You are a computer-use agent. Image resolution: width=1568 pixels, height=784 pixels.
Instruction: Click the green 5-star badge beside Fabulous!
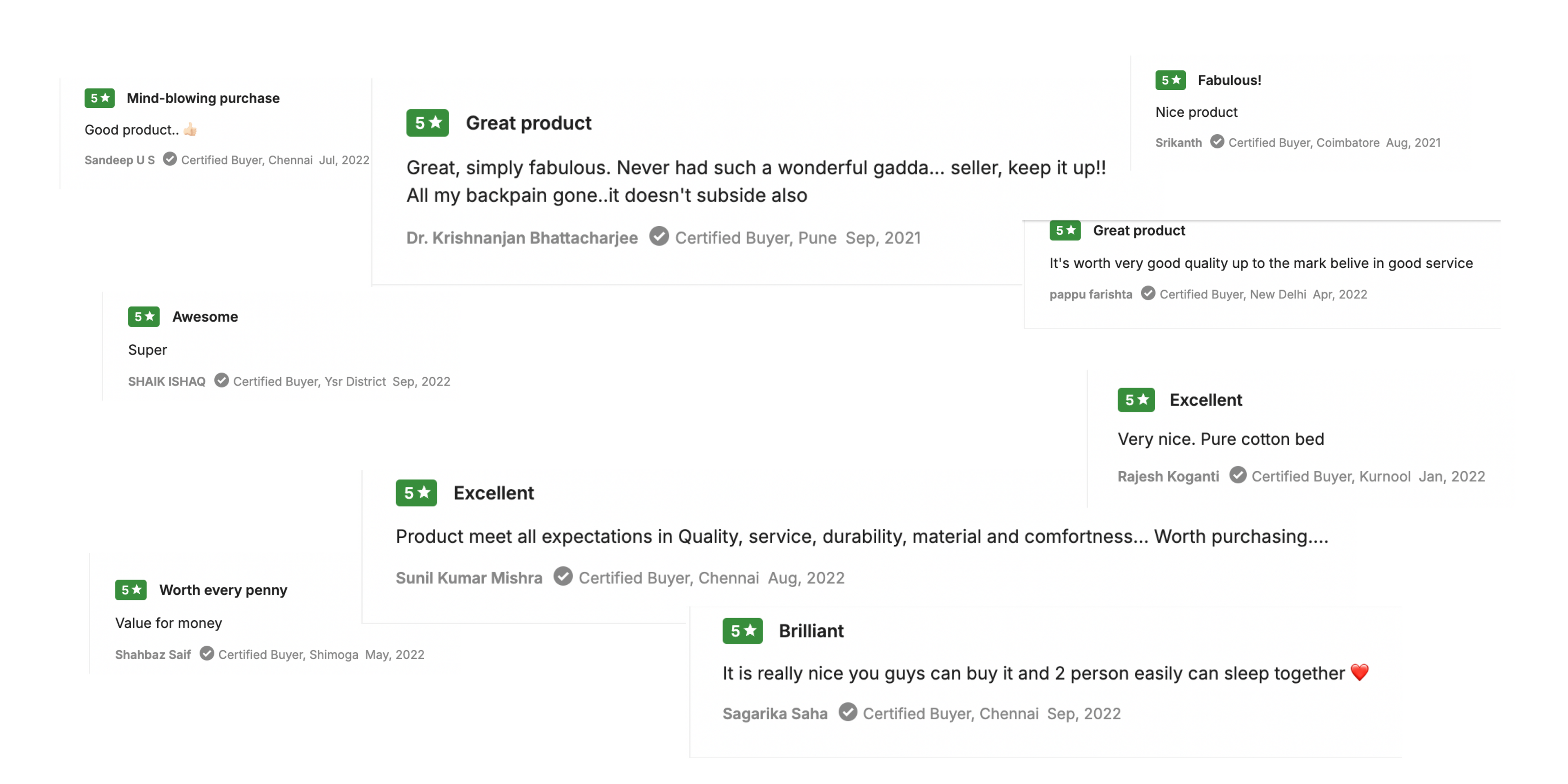pos(1170,80)
